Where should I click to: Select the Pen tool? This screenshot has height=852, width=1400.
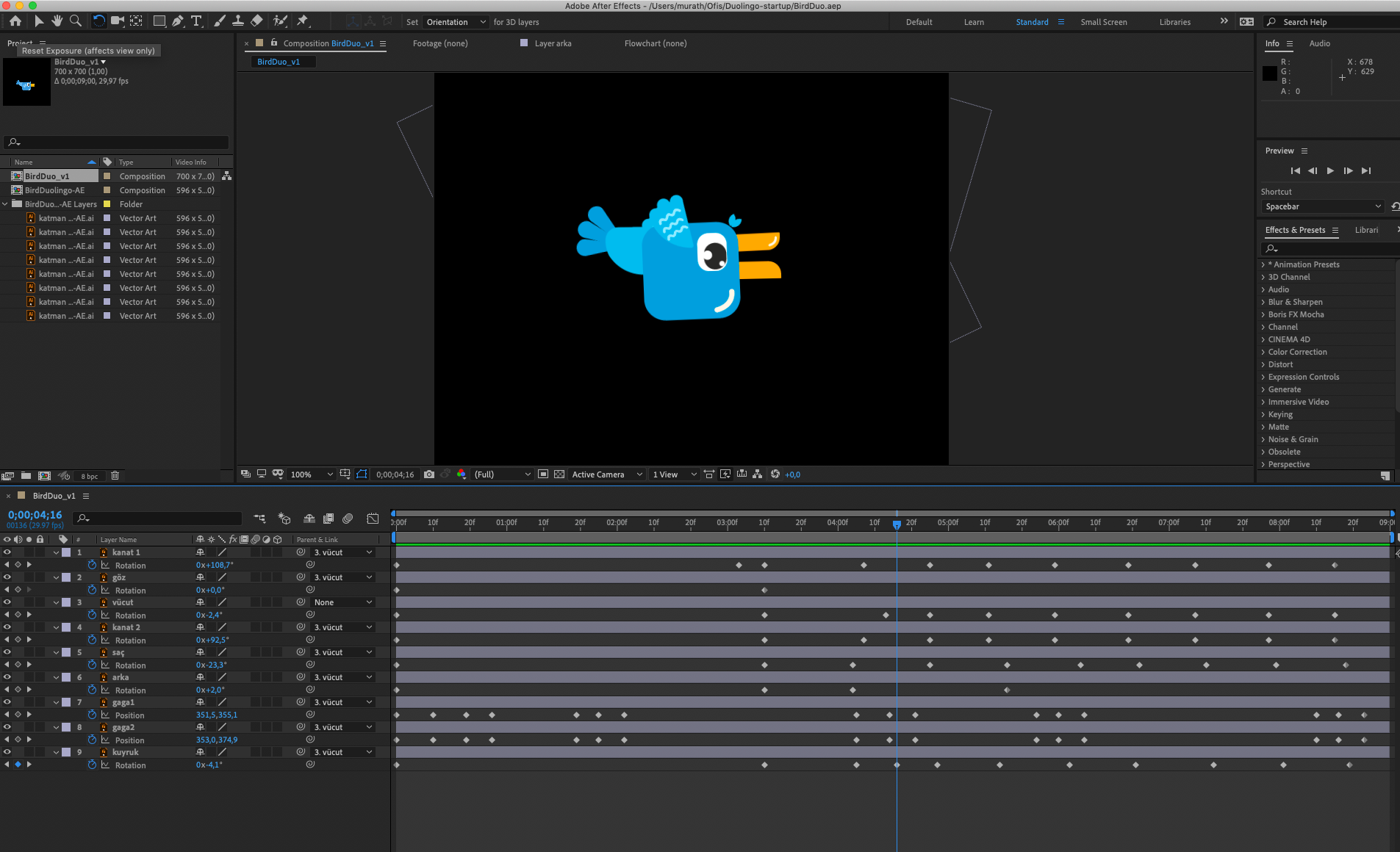[178, 21]
